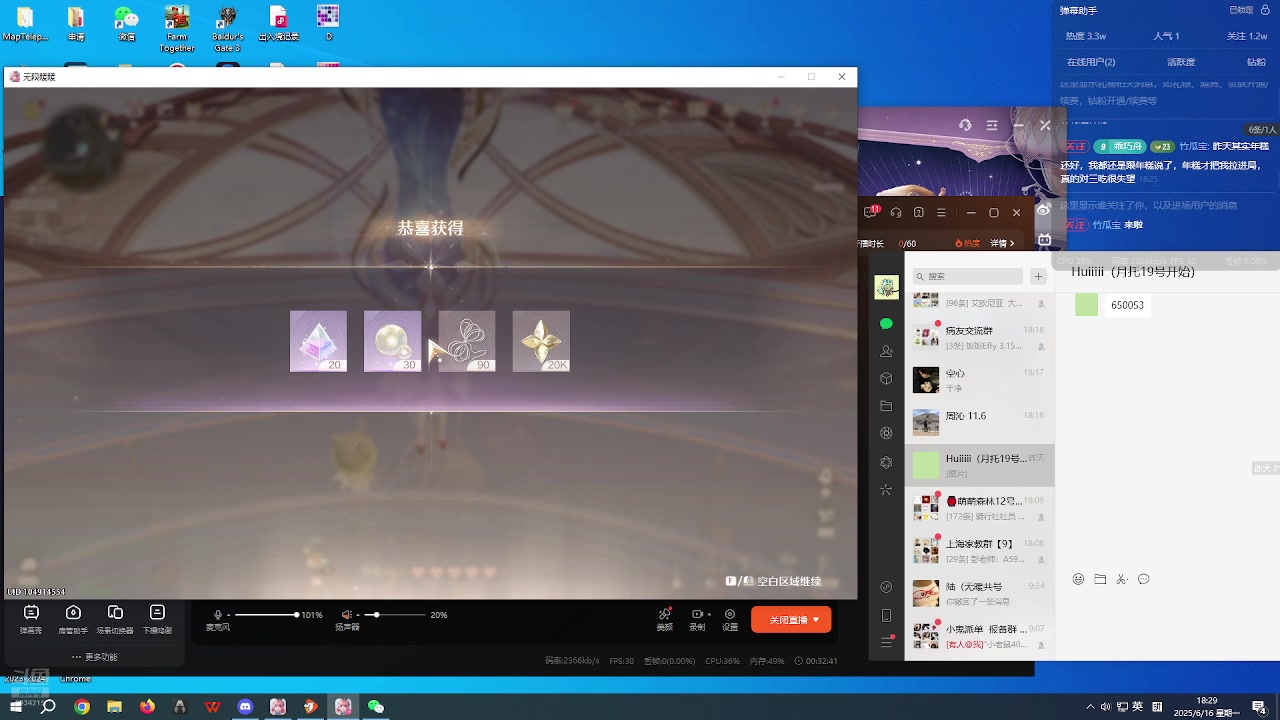Open WeChat hamburger menu at sidebar bottom

[886, 642]
